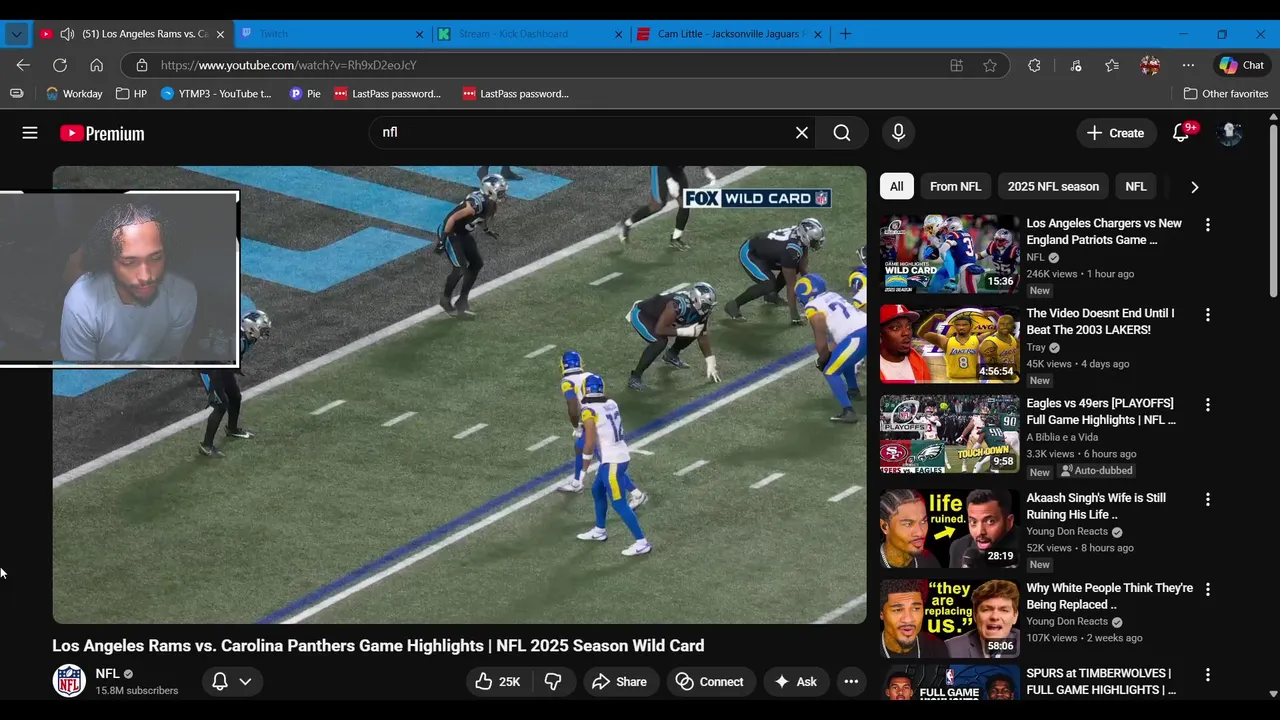This screenshot has height=720, width=1280.
Task: Open browser settings and more ellipsis
Action: point(1188,65)
